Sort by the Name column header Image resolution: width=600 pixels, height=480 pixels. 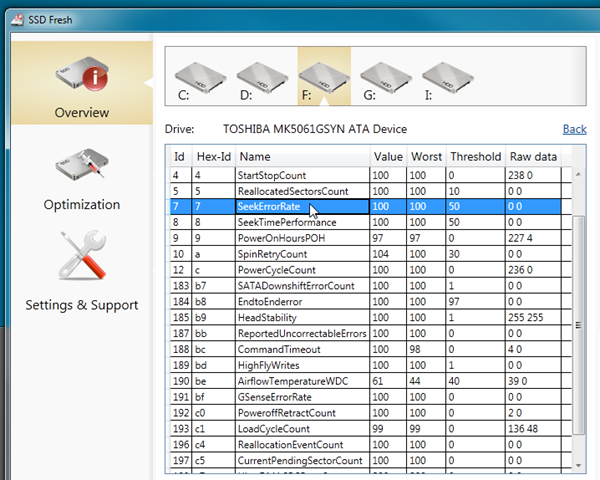[302, 157]
